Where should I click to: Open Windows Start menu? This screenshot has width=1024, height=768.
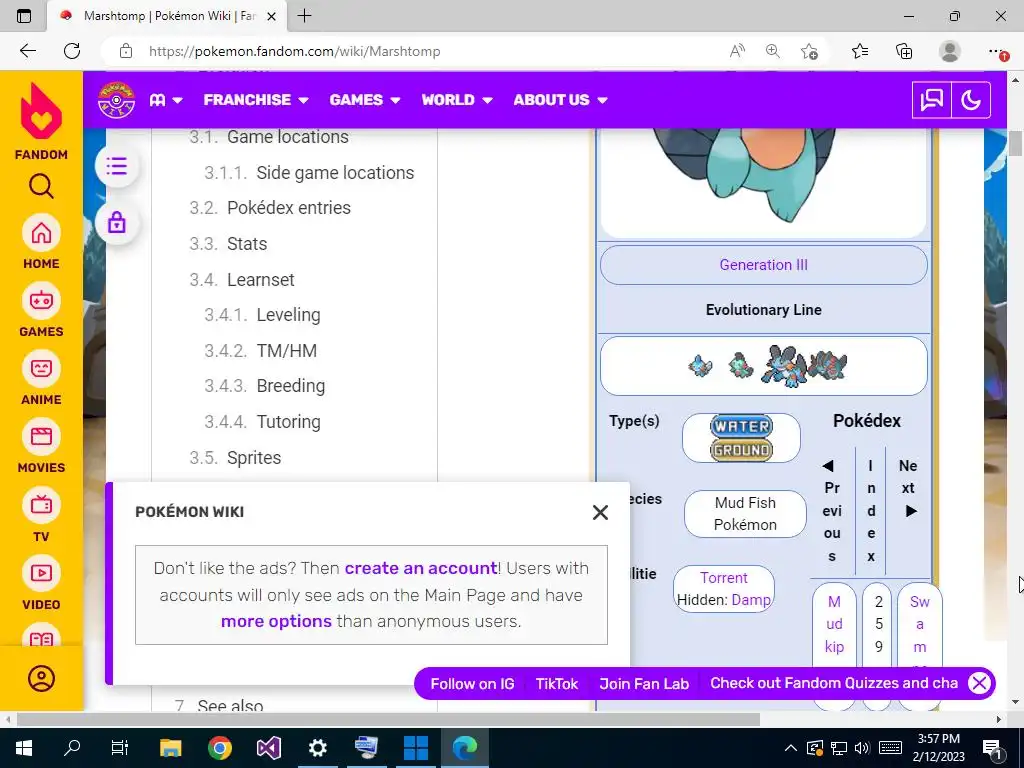[24, 748]
